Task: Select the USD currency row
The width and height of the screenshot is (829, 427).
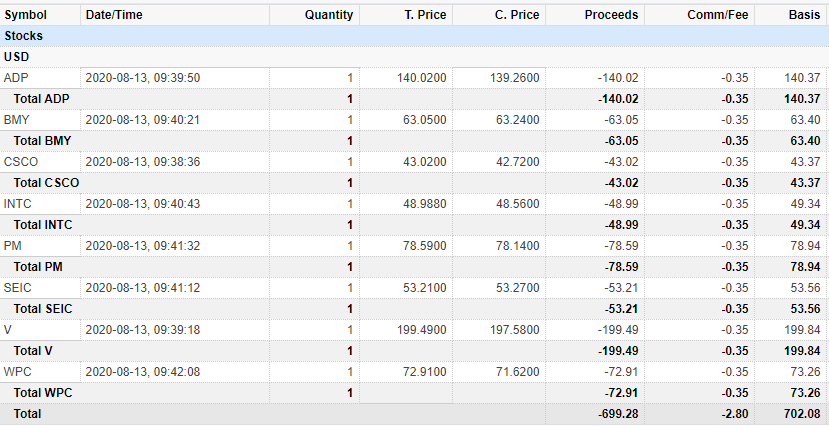Action: click(x=414, y=57)
